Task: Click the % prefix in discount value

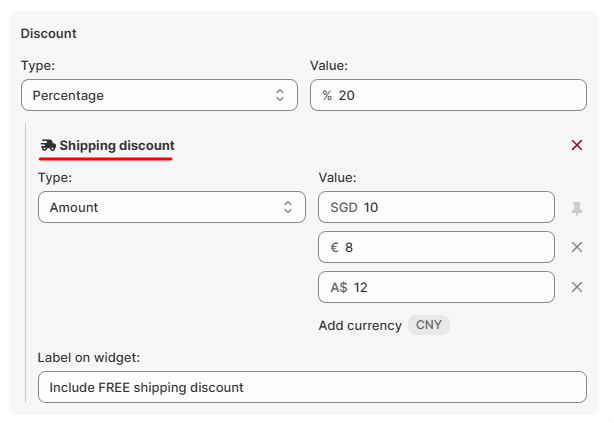Action: coord(327,96)
